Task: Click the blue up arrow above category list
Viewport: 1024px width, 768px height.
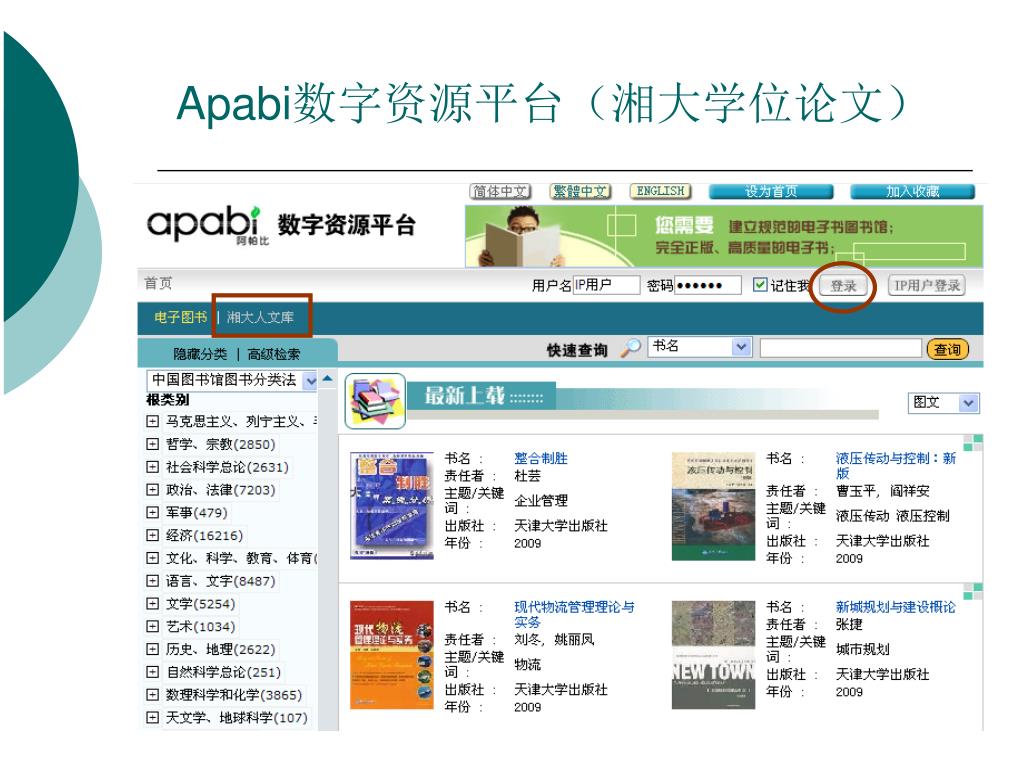Action: click(x=328, y=378)
